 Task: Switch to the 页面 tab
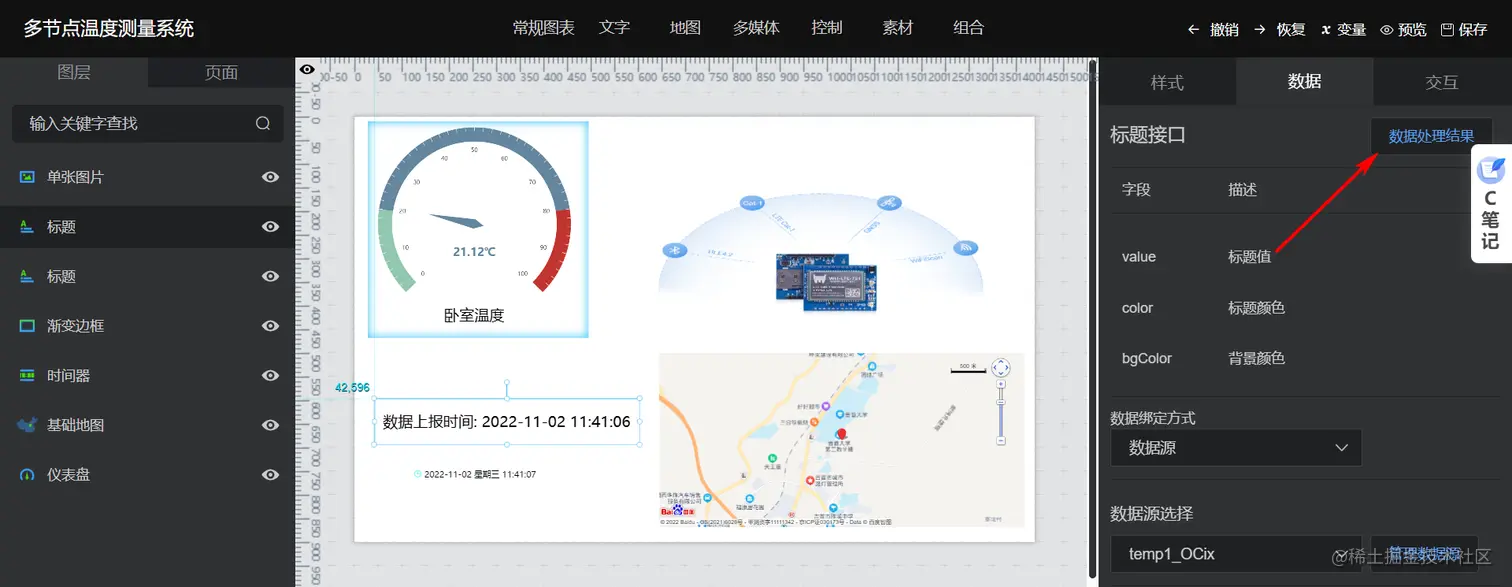222,72
